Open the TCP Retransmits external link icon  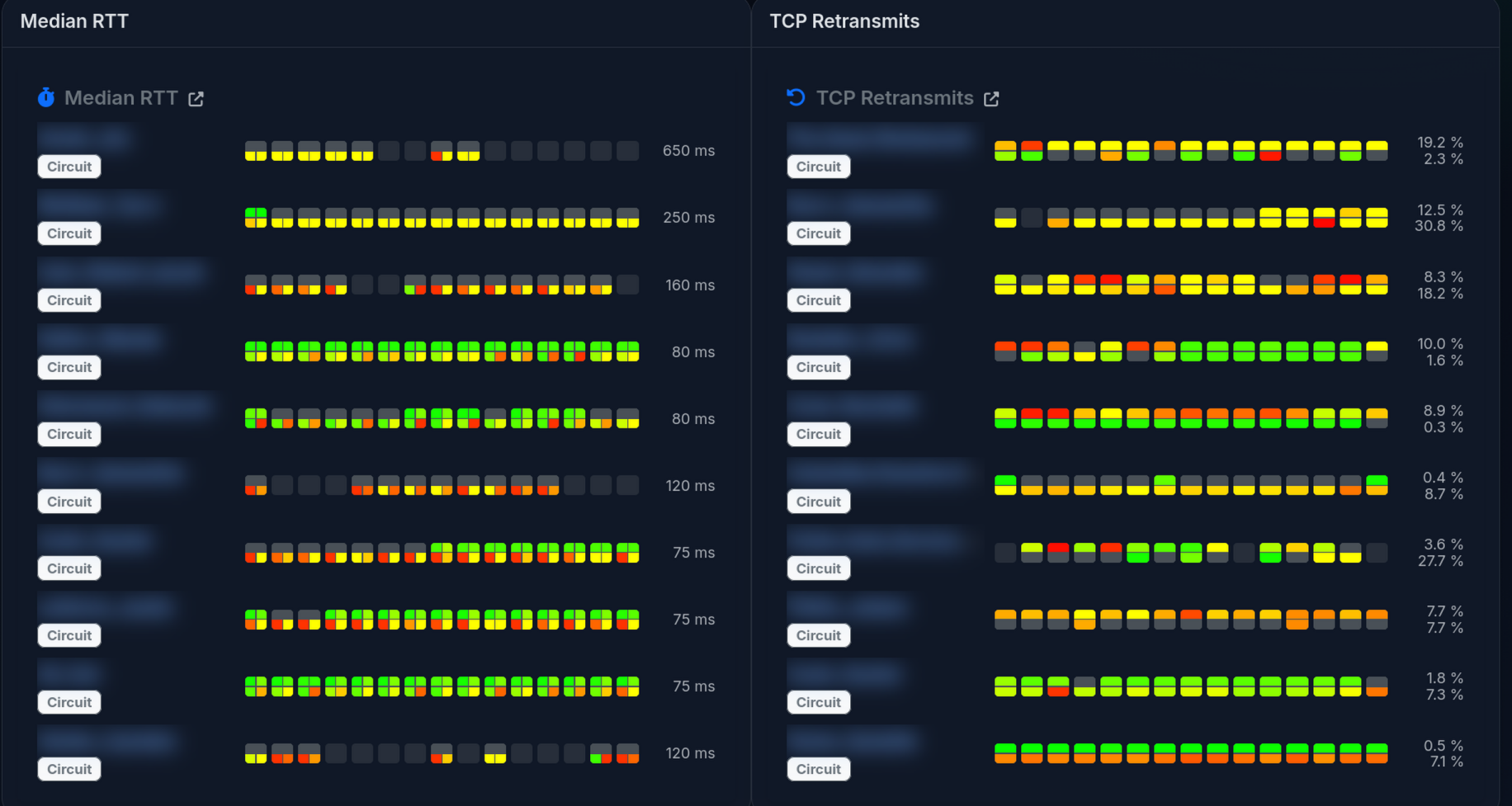pos(991,99)
